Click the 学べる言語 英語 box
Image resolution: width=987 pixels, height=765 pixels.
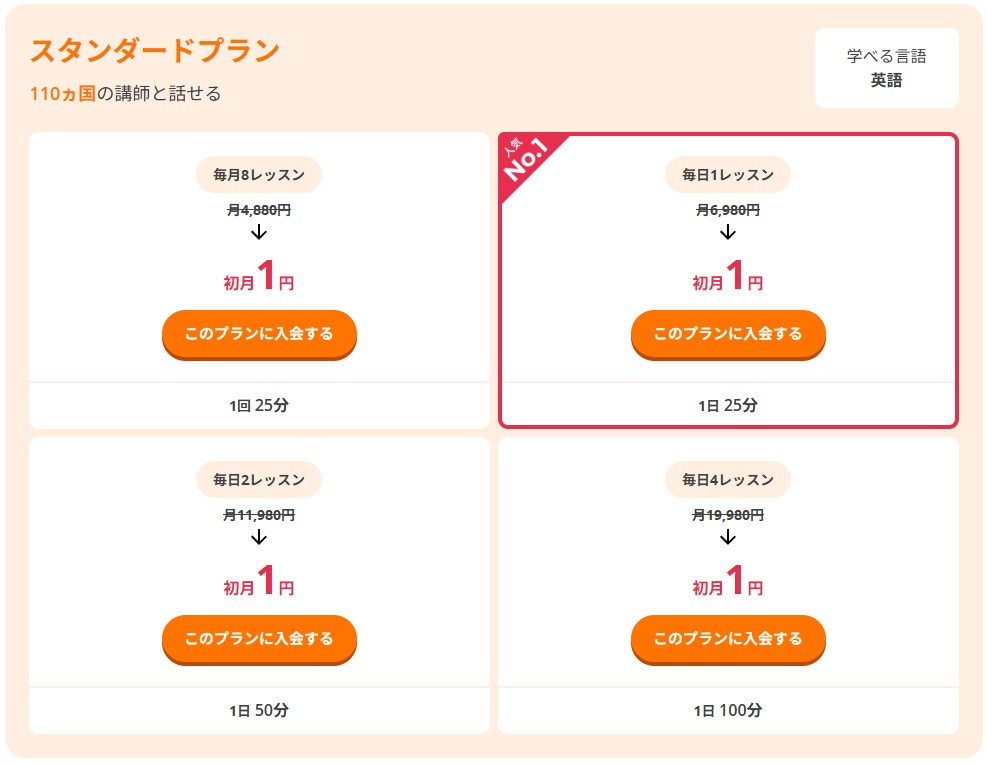[886, 68]
